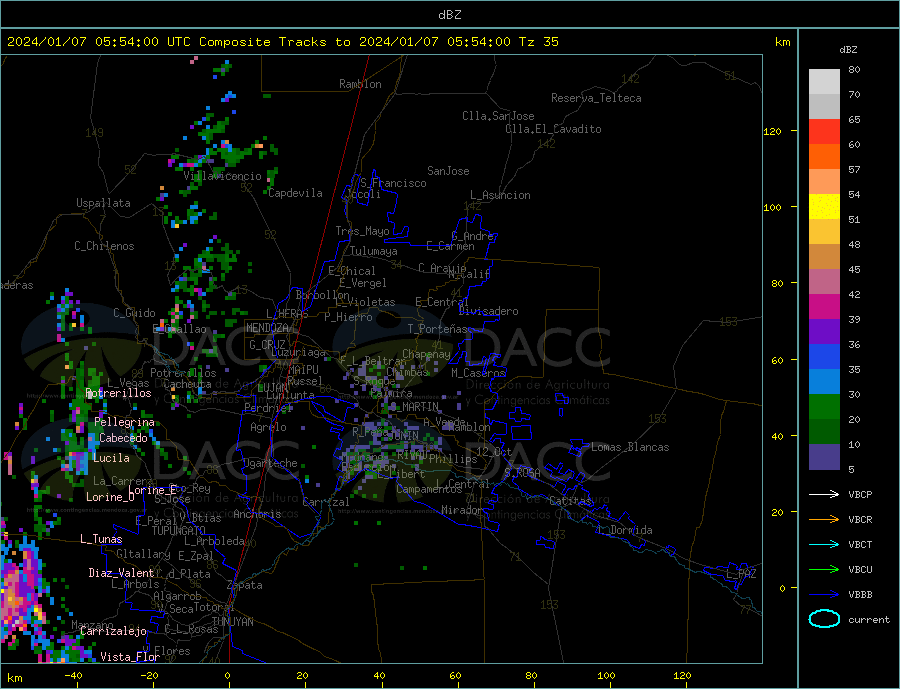
Task: Click the 0 km mark on horizontal axis
Action: tap(227, 676)
